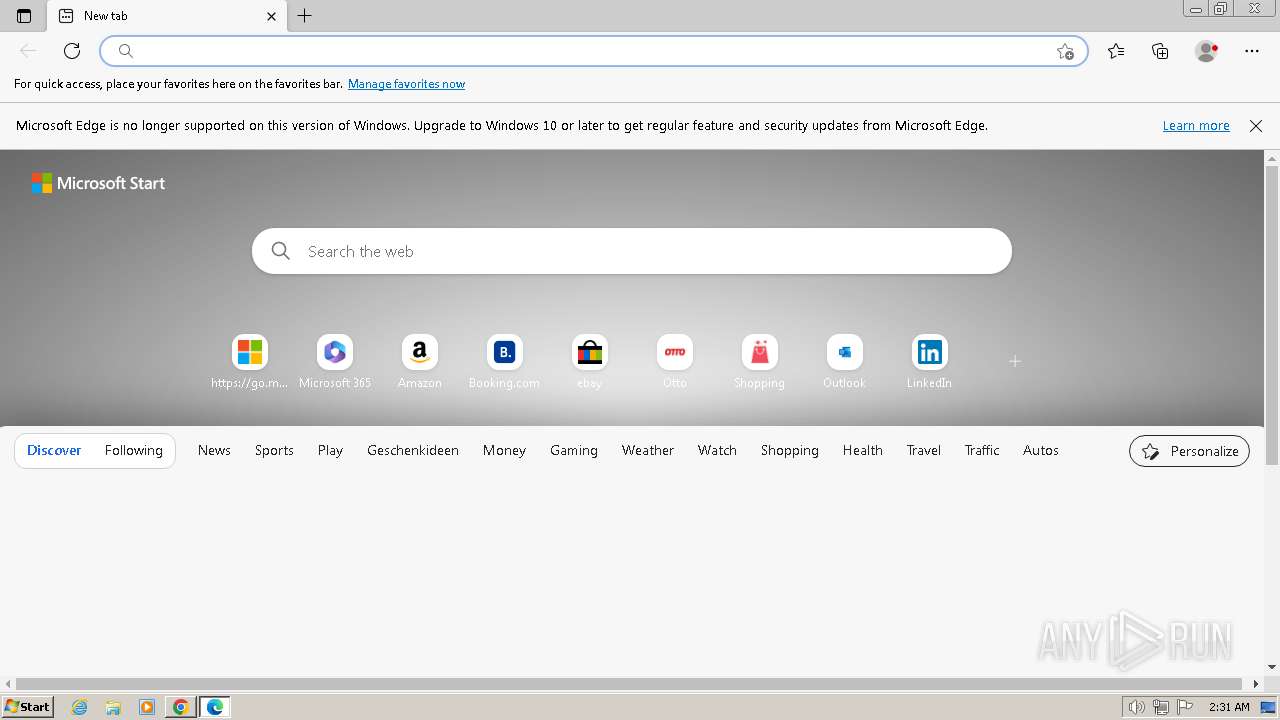Add this page to favorites star
The width and height of the screenshot is (1280, 720).
point(1065,51)
